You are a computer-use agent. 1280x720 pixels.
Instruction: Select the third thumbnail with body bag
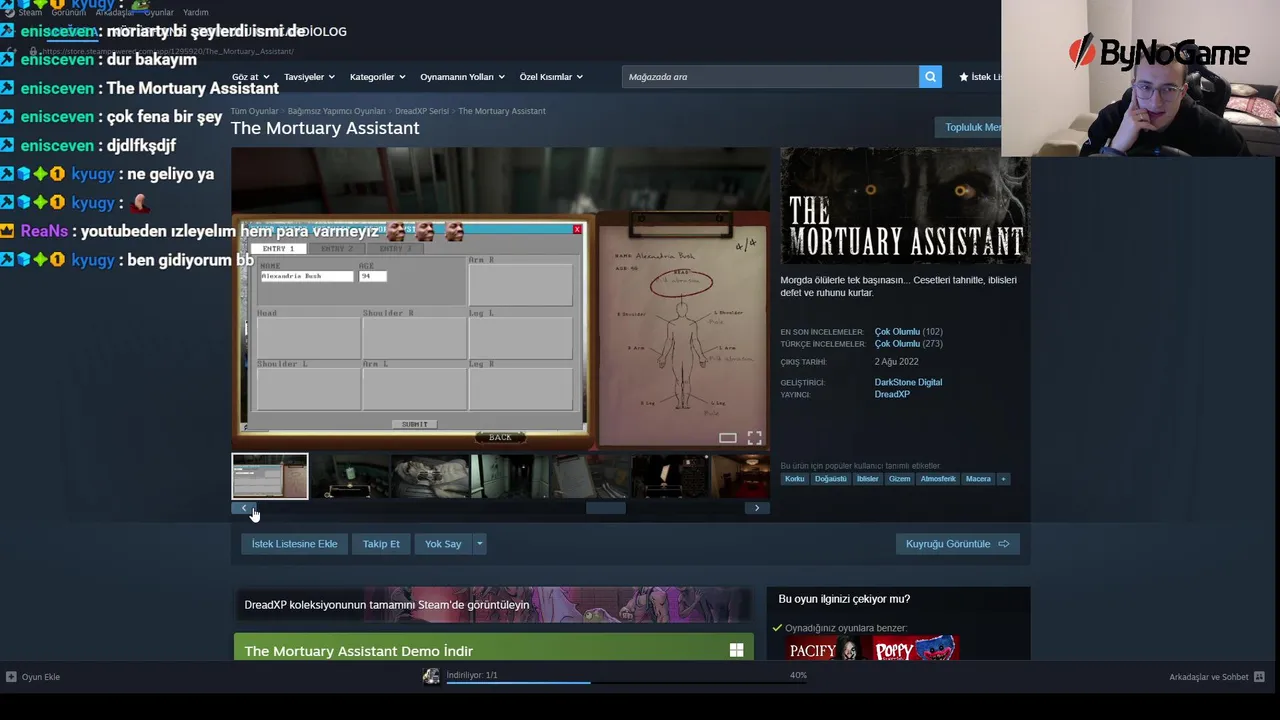click(430, 476)
